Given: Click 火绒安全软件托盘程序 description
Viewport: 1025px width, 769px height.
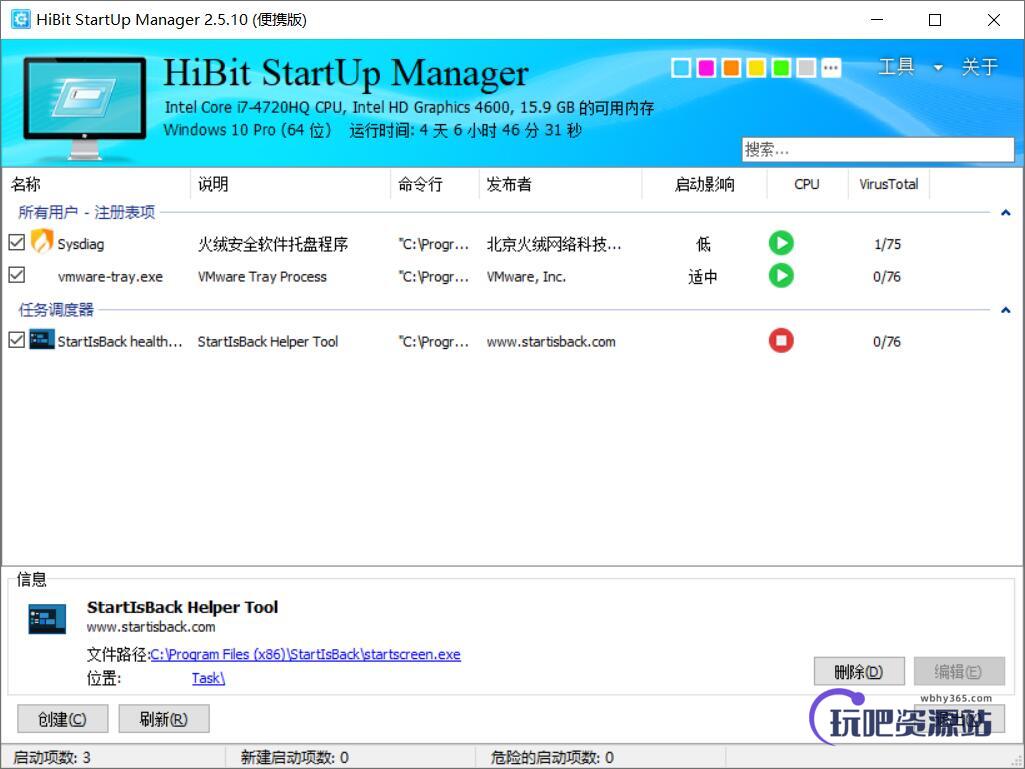Looking at the screenshot, I should pos(273,245).
